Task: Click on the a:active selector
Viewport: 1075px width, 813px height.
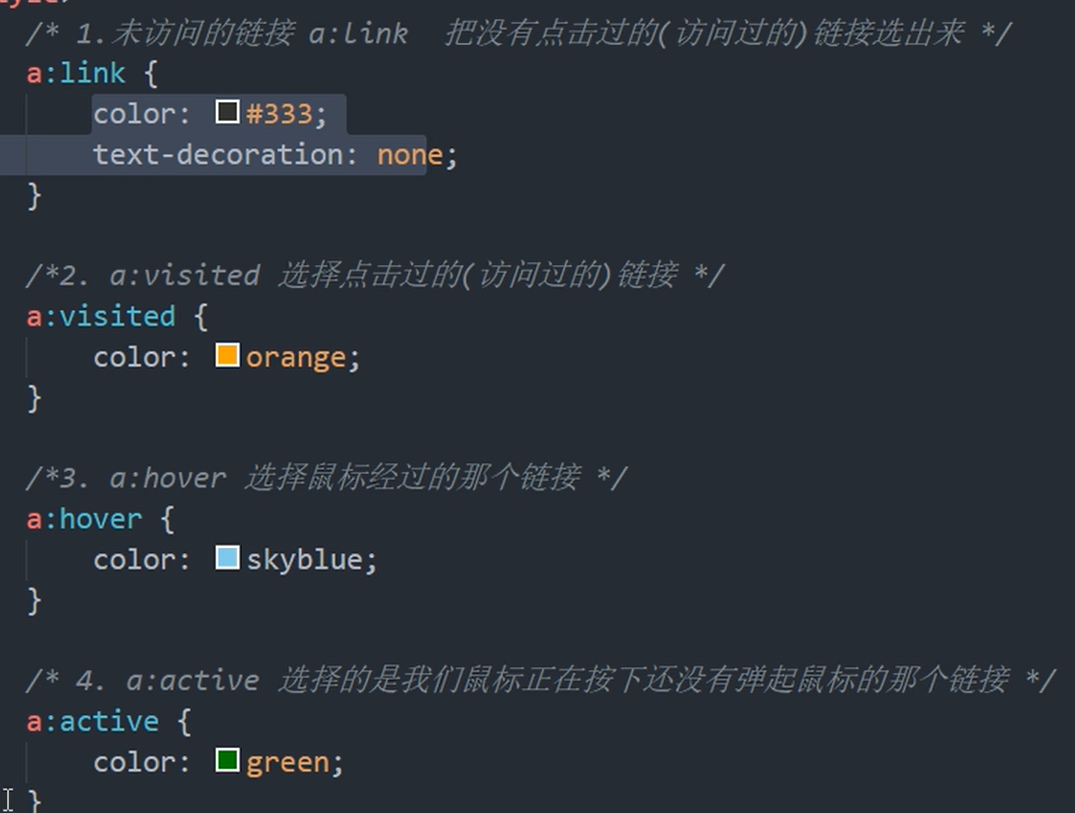Action: 93,721
